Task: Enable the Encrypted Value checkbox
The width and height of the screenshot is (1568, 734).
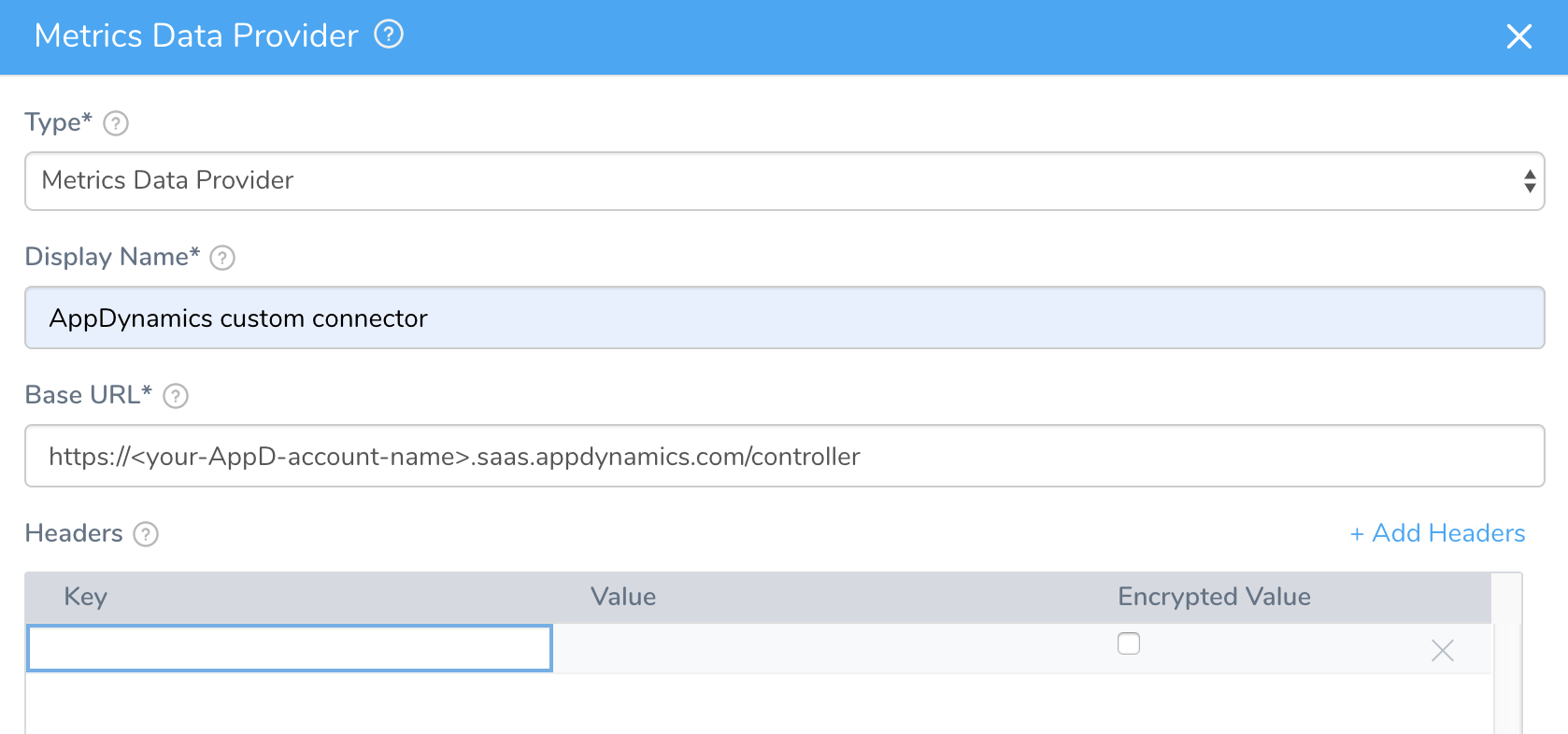Action: pos(1129,643)
